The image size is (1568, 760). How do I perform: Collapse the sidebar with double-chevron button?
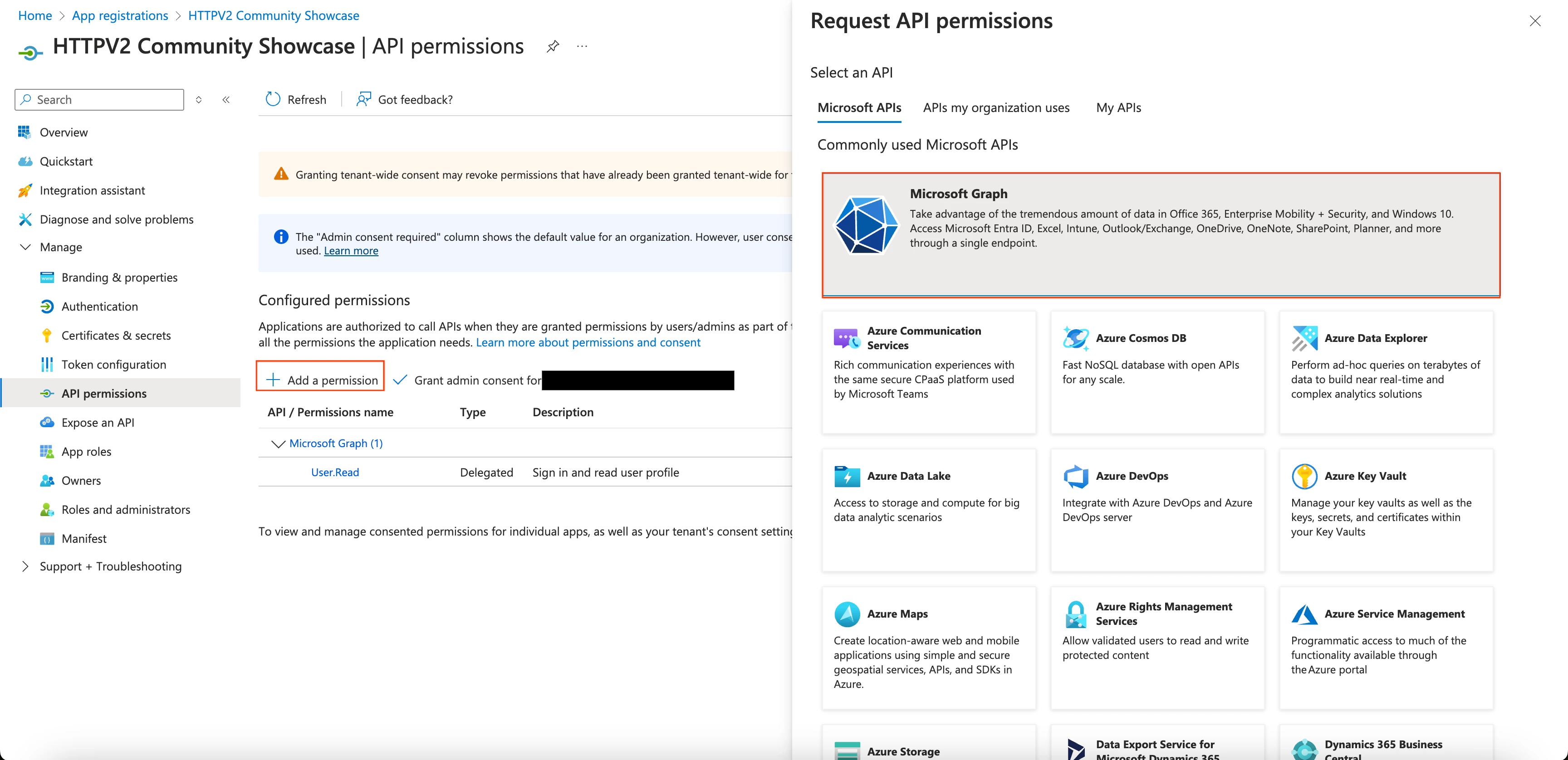tap(226, 100)
